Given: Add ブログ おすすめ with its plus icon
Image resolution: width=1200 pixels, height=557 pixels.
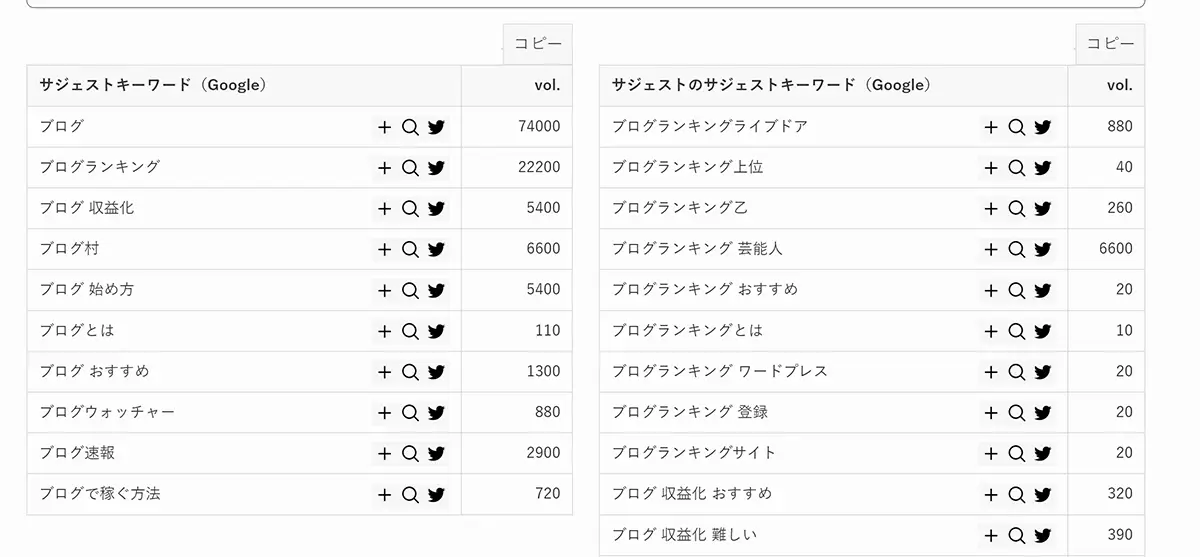Looking at the screenshot, I should coord(384,372).
